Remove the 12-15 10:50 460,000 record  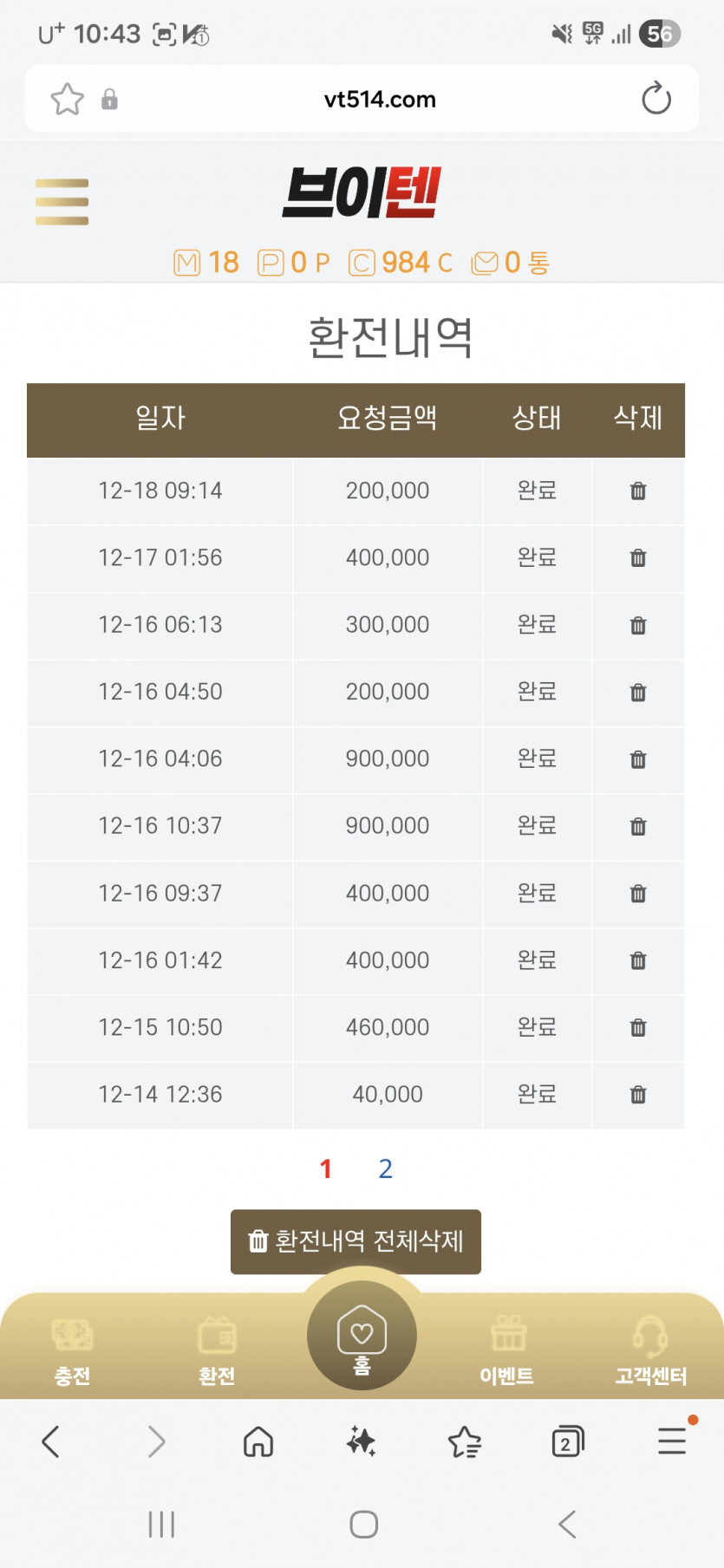coord(638,1028)
